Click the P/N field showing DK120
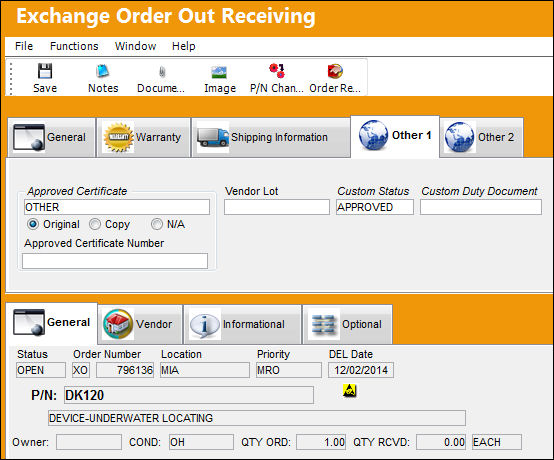 189,395
